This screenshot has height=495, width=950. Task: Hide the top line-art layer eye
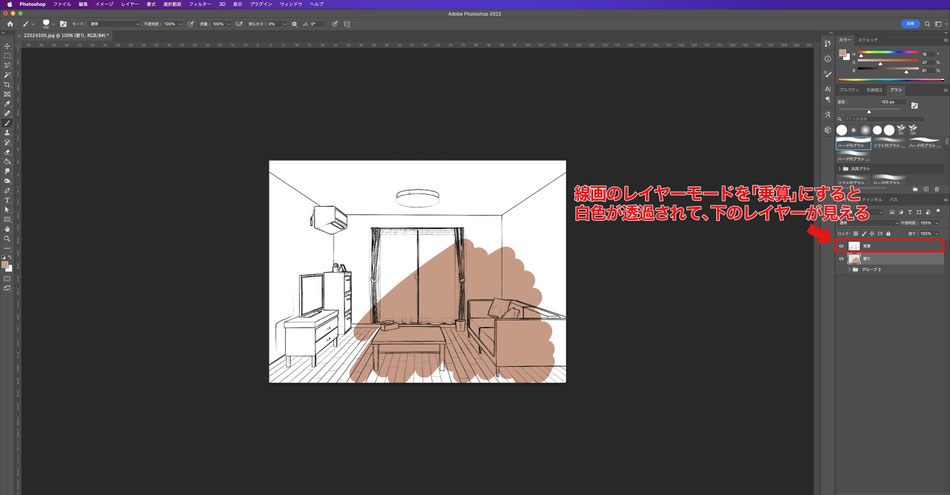click(x=842, y=246)
